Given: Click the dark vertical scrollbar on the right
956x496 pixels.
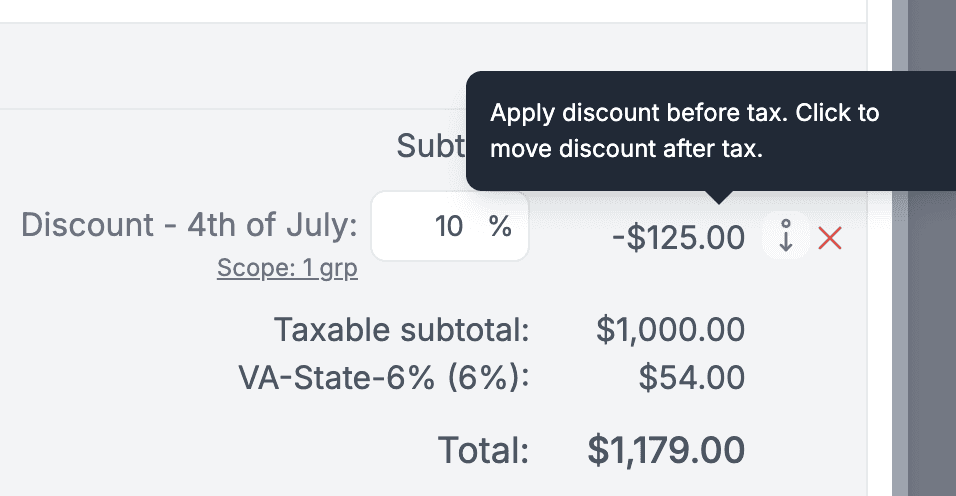Looking at the screenshot, I should [x=932, y=250].
